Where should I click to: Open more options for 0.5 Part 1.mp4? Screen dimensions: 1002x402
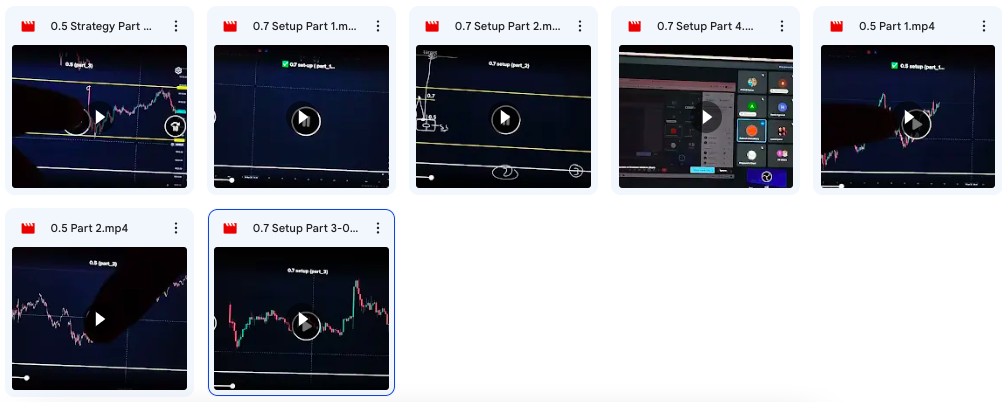[984, 26]
